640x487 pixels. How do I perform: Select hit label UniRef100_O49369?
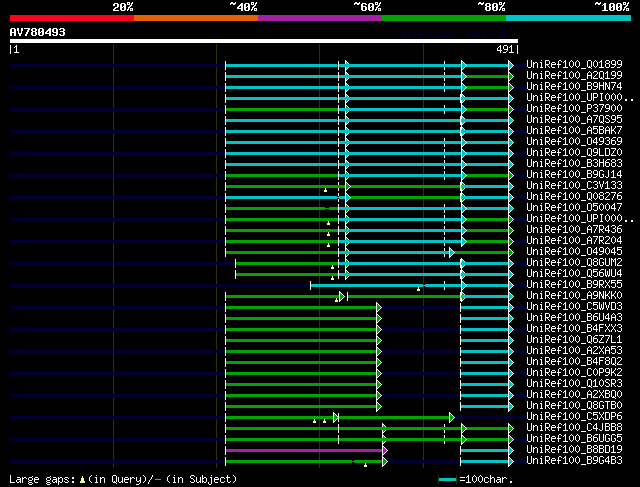[x=574, y=141]
